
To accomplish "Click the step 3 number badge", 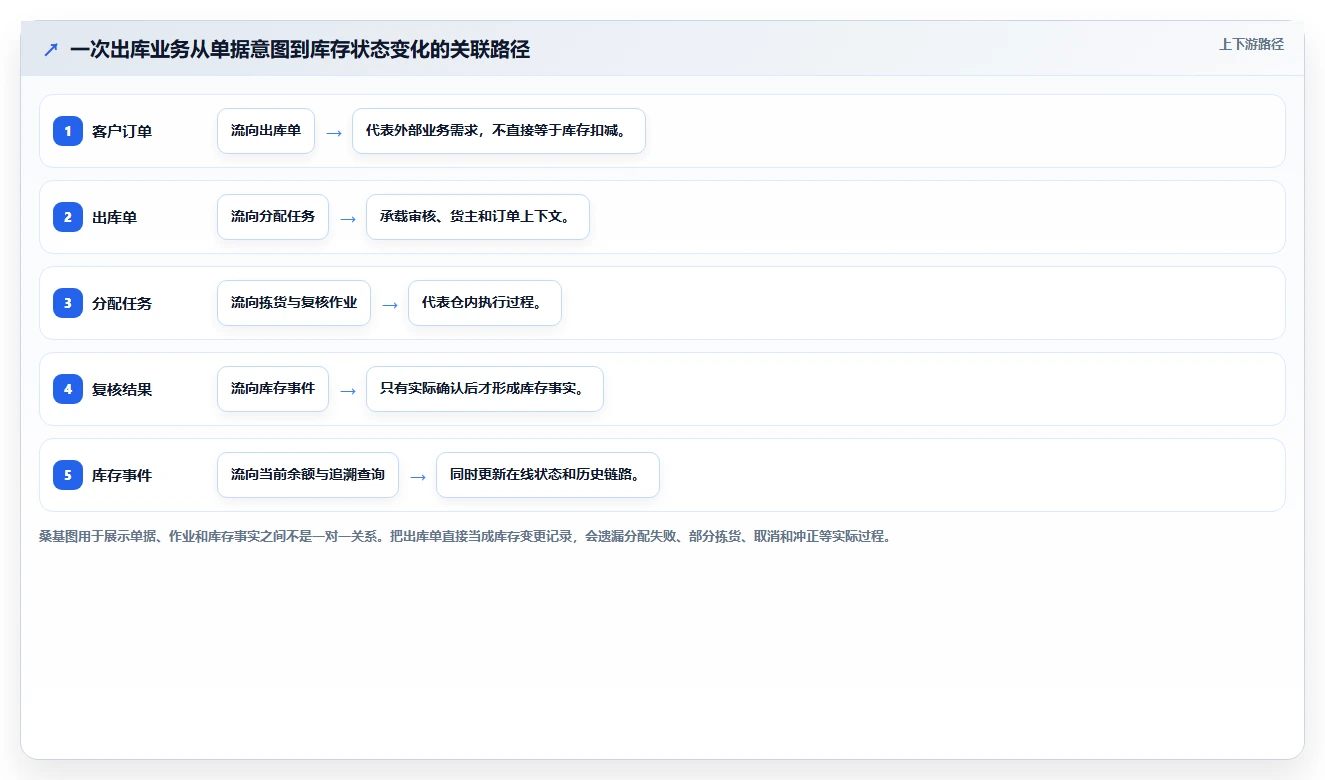I will pos(68,303).
